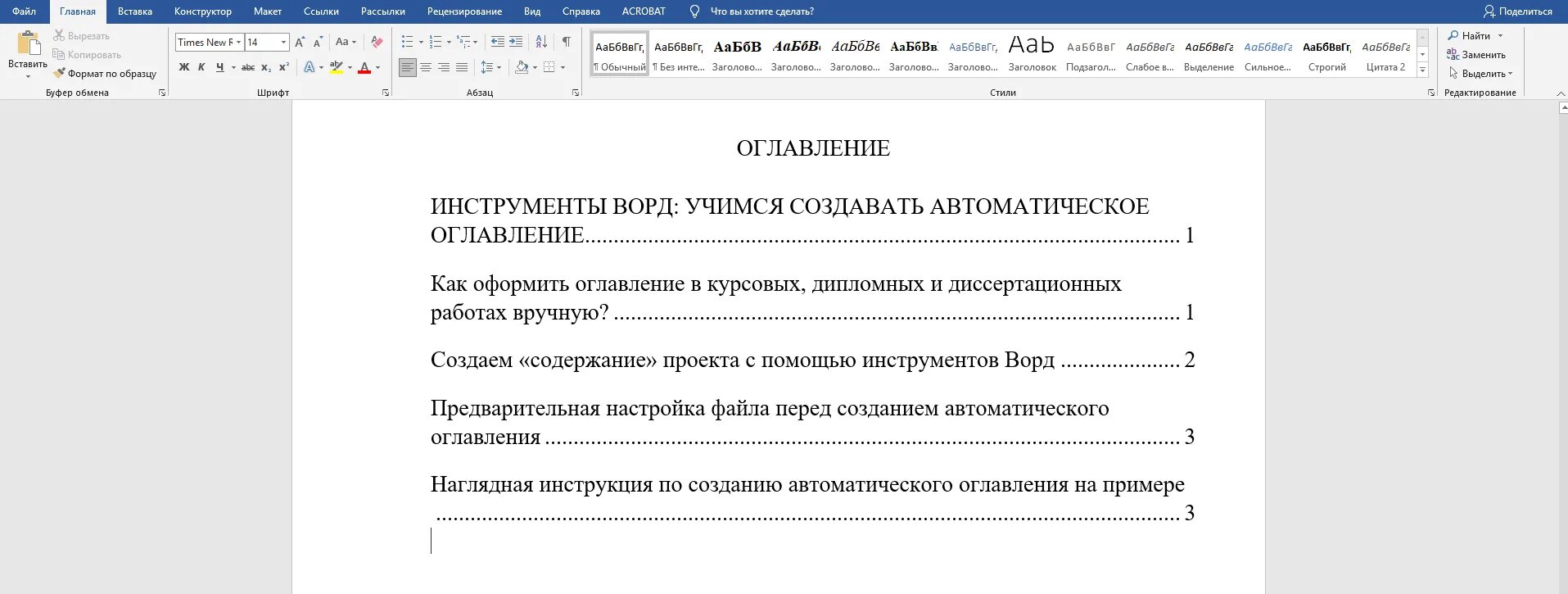
Task: Switch to the Ссылки tab
Action: click(x=321, y=11)
